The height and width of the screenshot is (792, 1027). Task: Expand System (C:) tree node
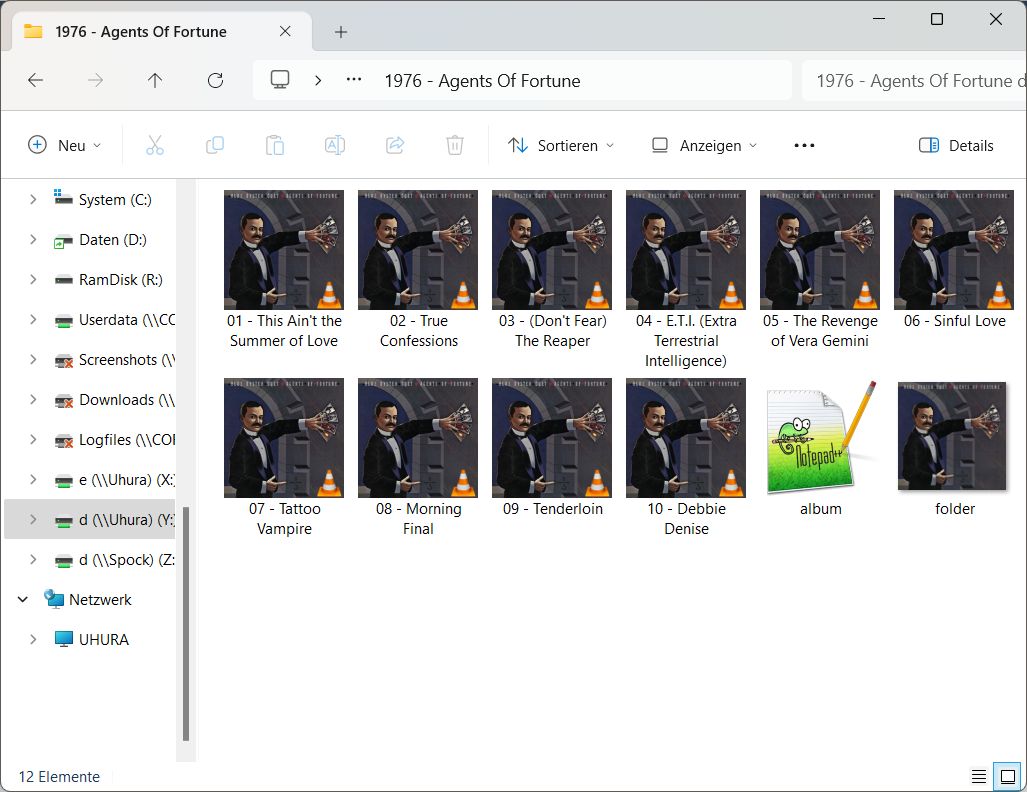pyautogui.click(x=33, y=199)
